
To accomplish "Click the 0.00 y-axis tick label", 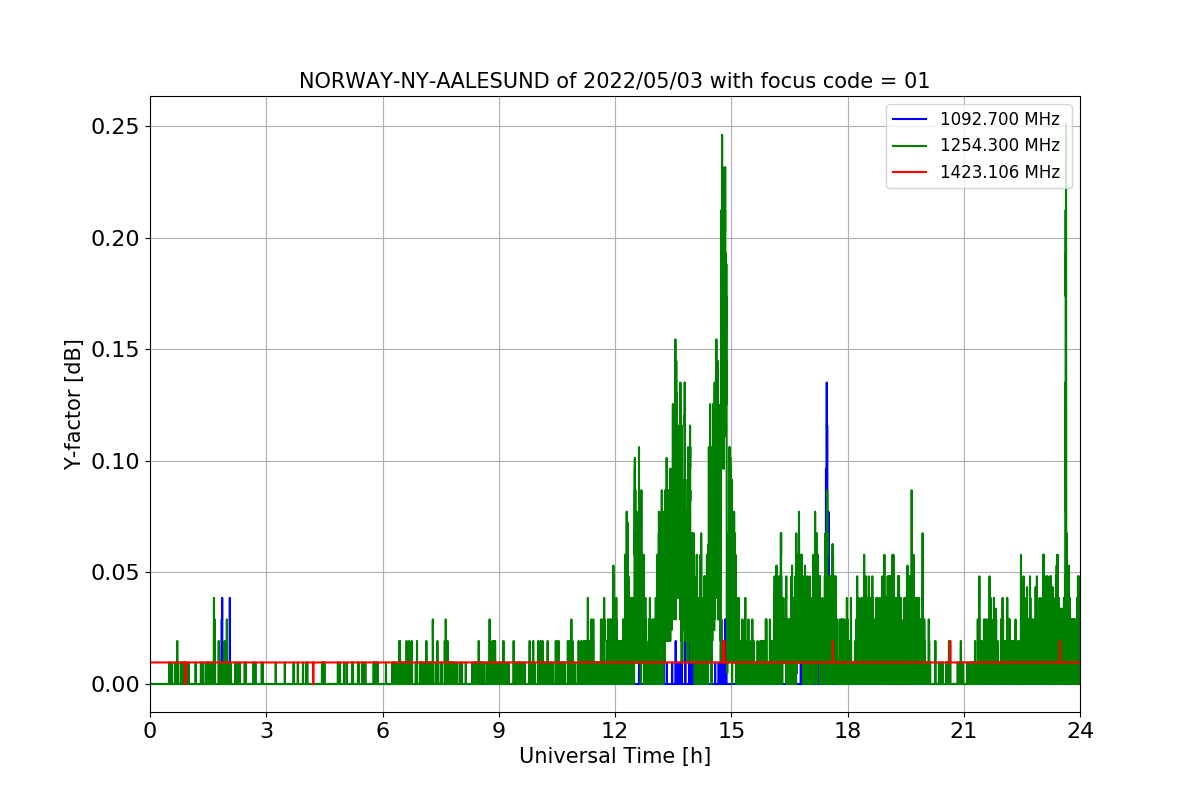I will (x=113, y=684).
